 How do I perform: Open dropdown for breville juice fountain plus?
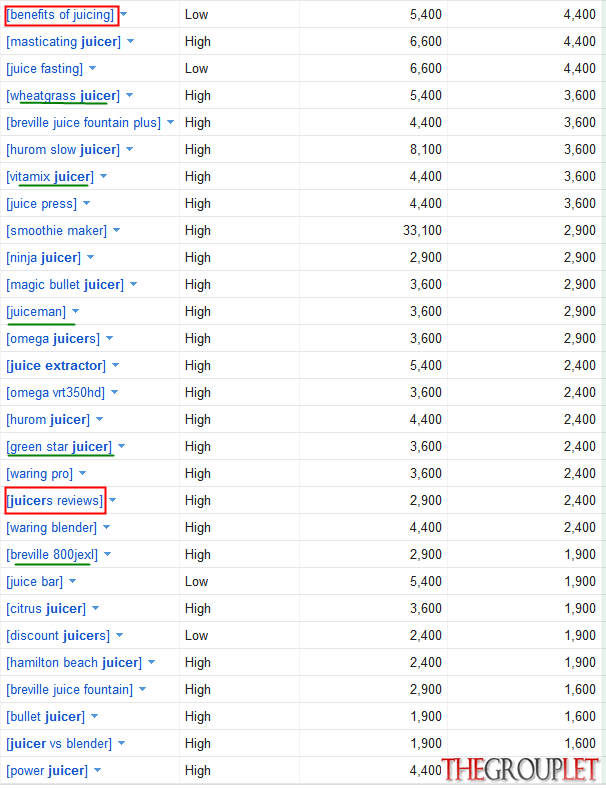[170, 123]
